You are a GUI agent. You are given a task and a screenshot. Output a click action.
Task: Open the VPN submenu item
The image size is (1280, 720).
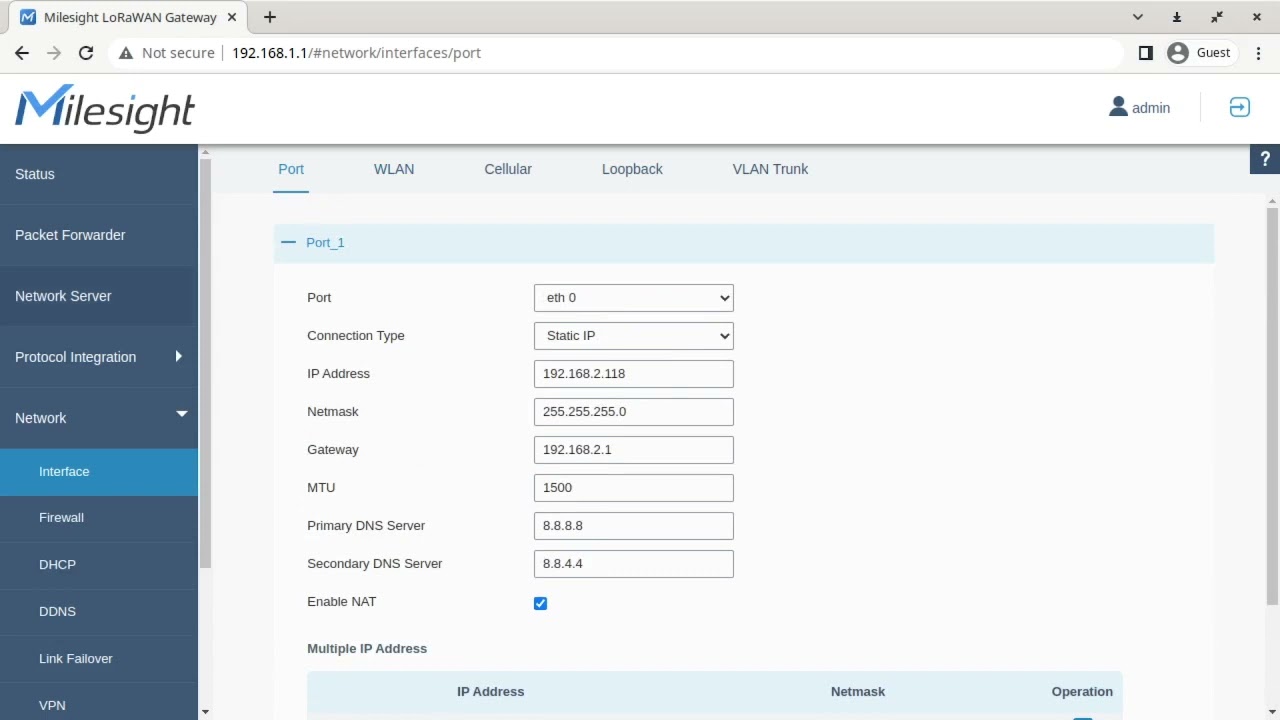tap(99, 705)
